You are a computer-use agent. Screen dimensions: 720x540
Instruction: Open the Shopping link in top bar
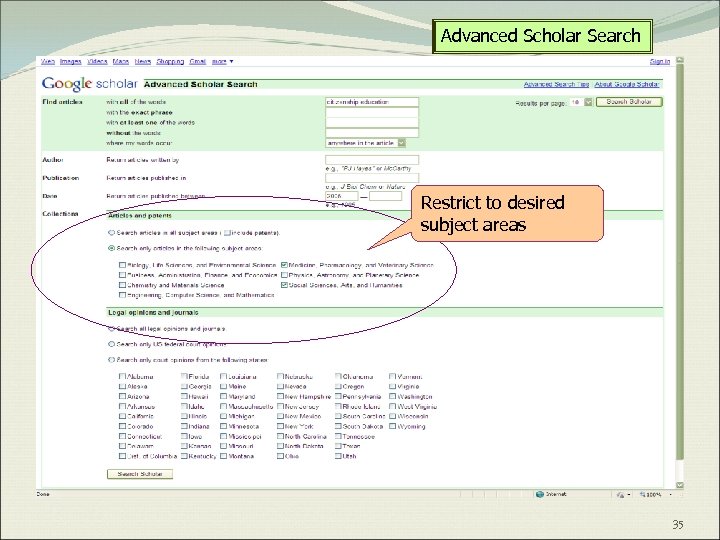point(170,62)
